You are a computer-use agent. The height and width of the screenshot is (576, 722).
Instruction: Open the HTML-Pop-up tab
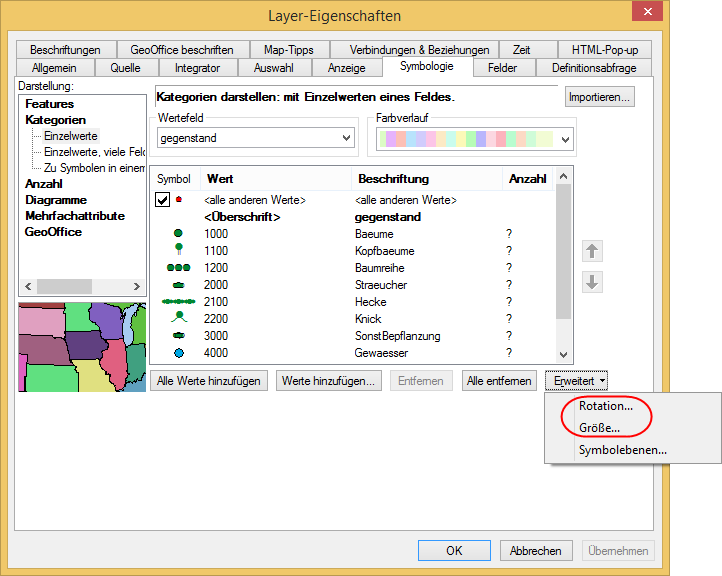click(605, 50)
